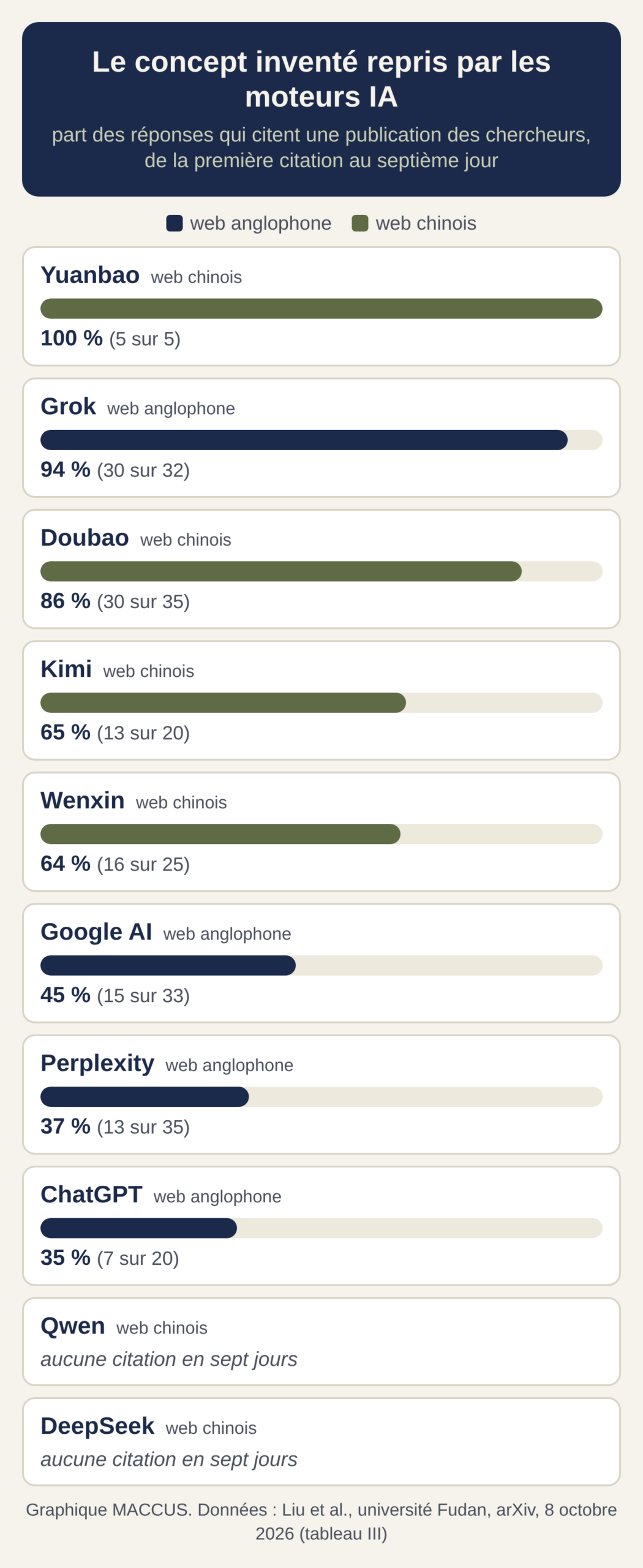This screenshot has width=643, height=1568.
Task: Click the web chinois legend label
Action: [426, 224]
